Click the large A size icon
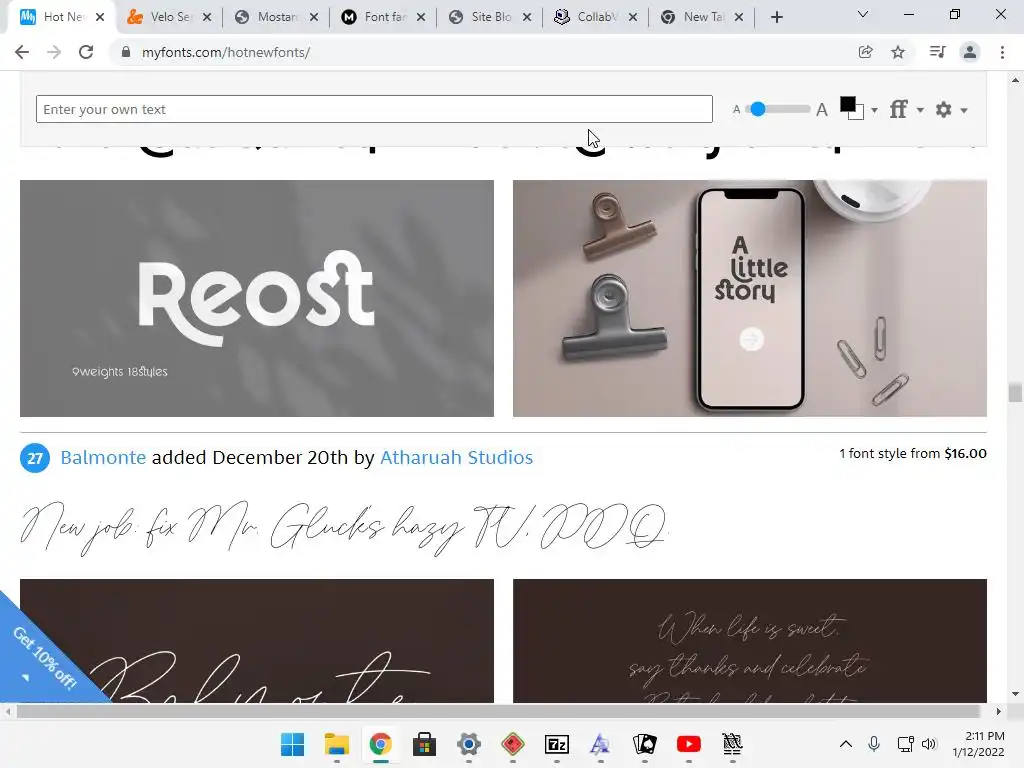Image resolution: width=1024 pixels, height=768 pixels. [822, 110]
